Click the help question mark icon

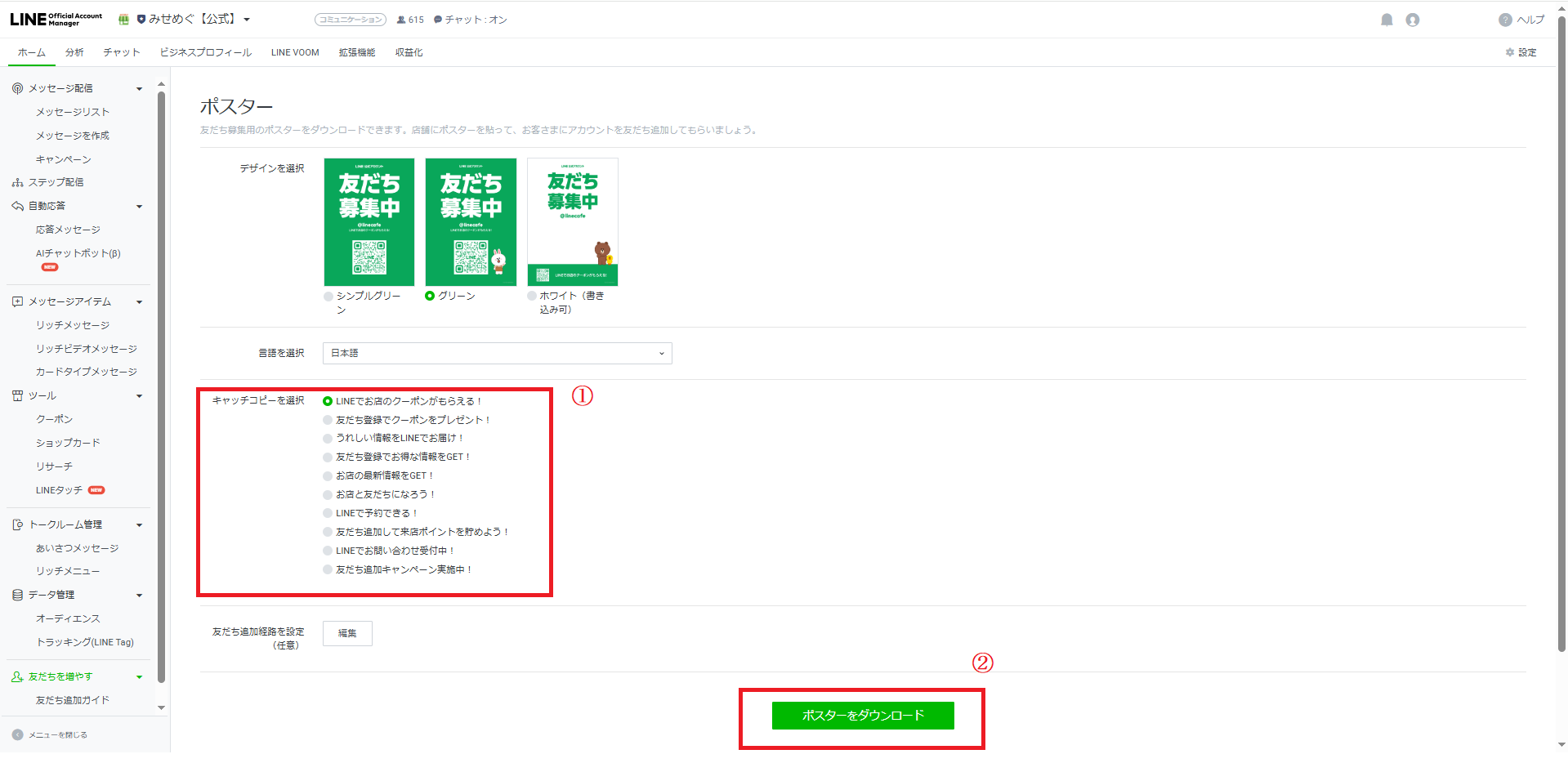coord(1505,20)
